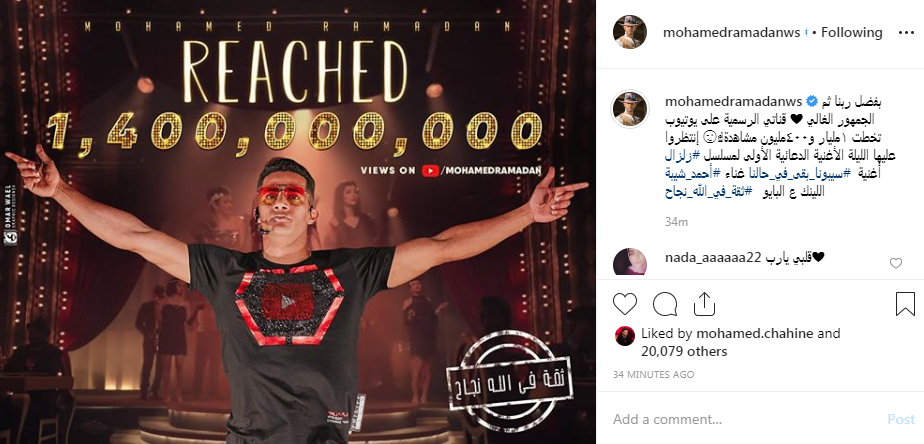Open the three-dot more options menu
The image size is (924, 444).
pos(906,33)
